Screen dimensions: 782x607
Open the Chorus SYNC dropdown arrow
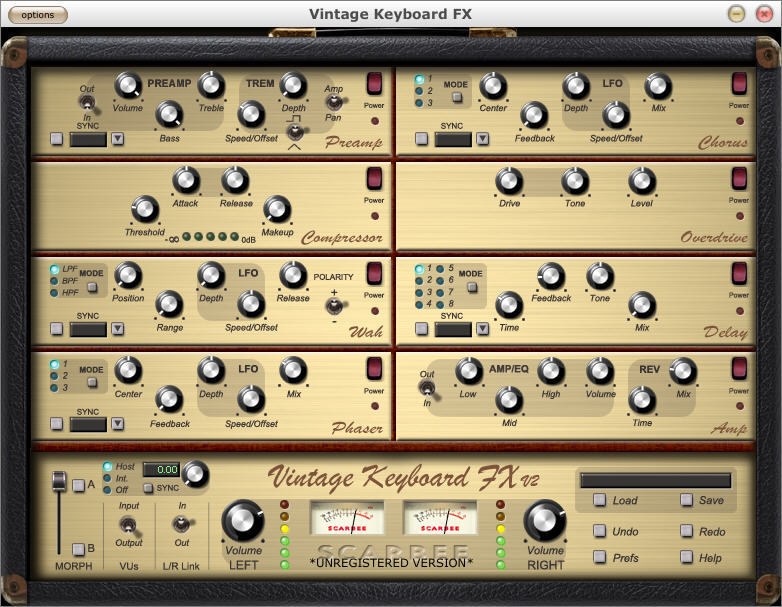coord(482,139)
